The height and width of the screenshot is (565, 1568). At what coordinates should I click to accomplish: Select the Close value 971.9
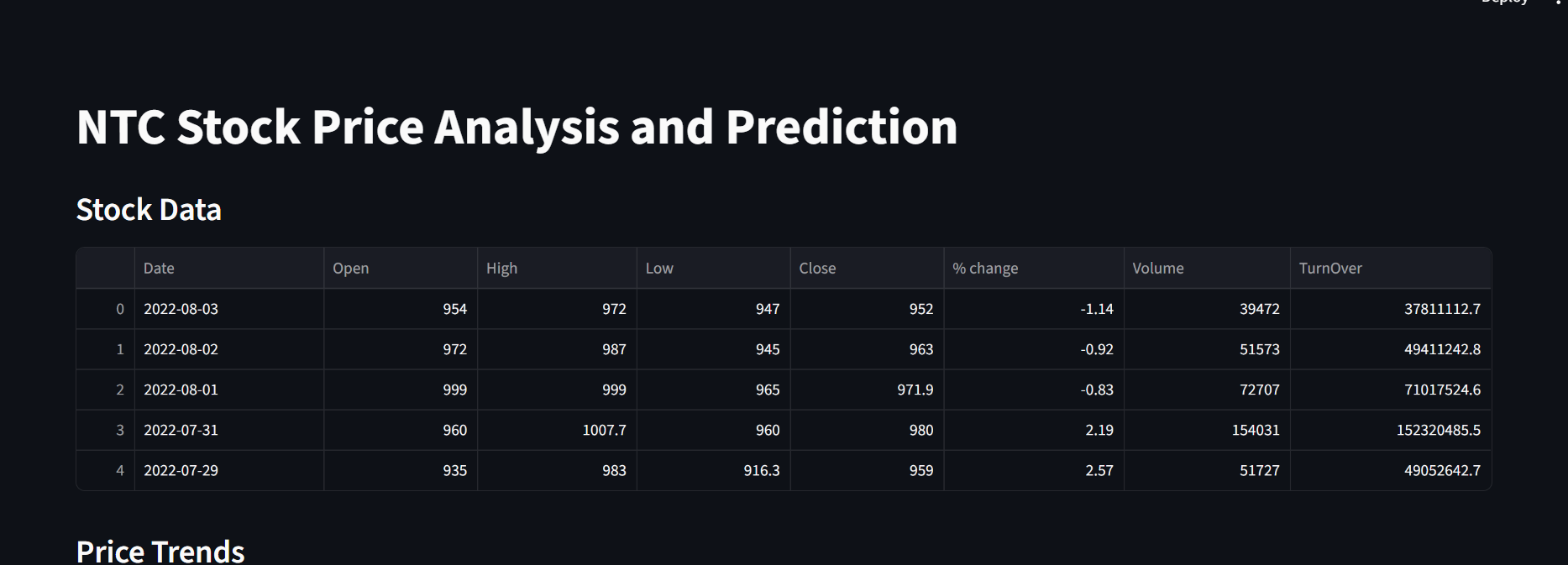[915, 390]
